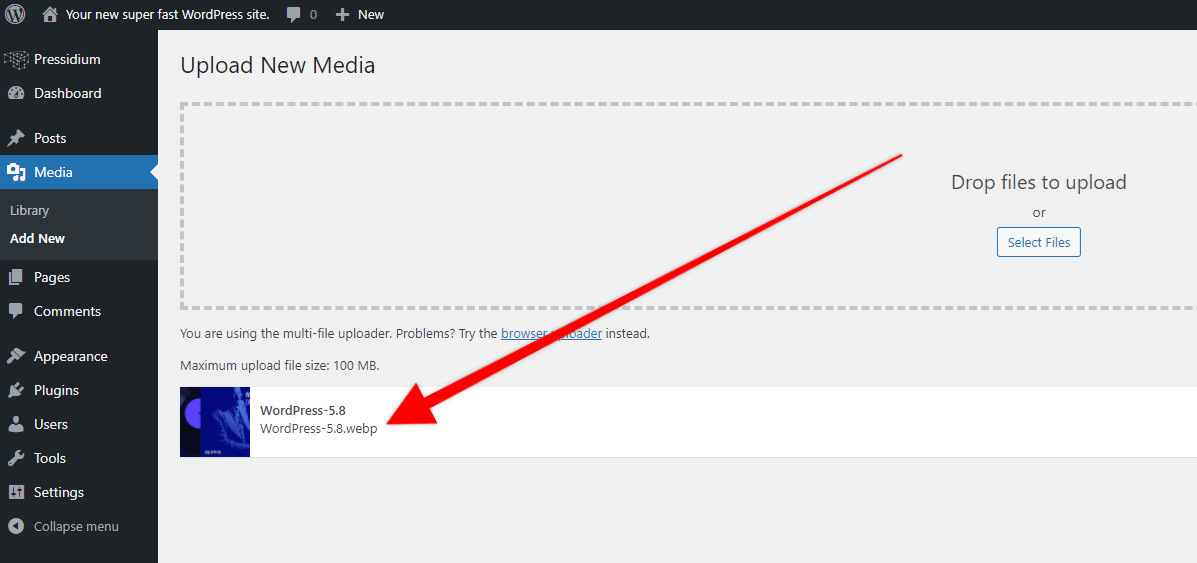The height and width of the screenshot is (563, 1197).
Task: Click the Appearance paintbrush icon
Action: coord(16,356)
